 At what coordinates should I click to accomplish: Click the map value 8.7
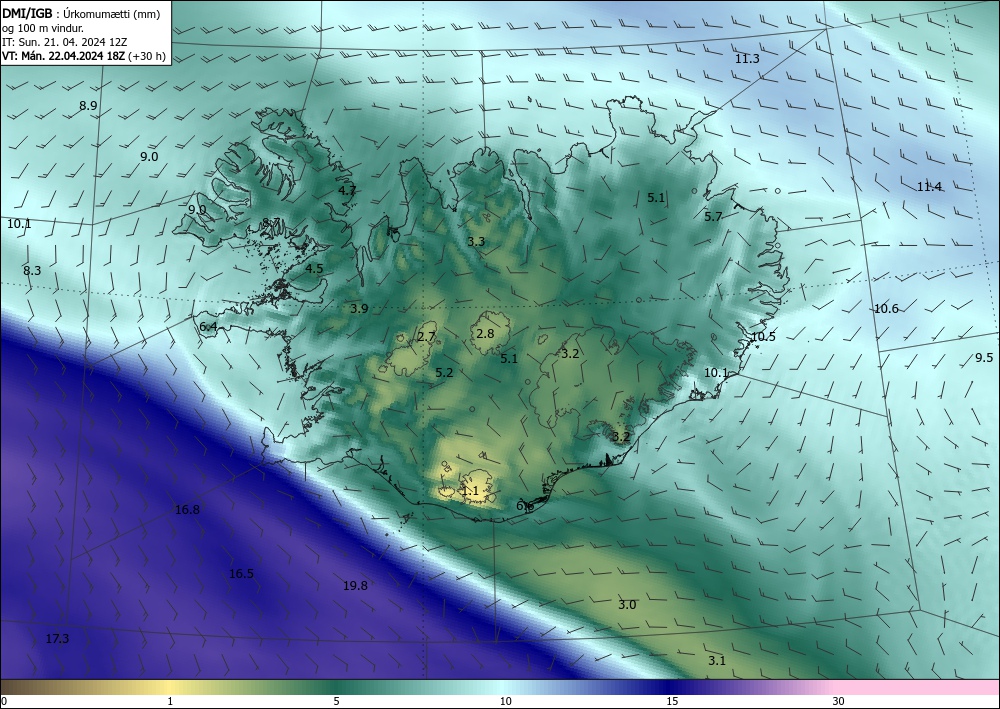(x=271, y=223)
